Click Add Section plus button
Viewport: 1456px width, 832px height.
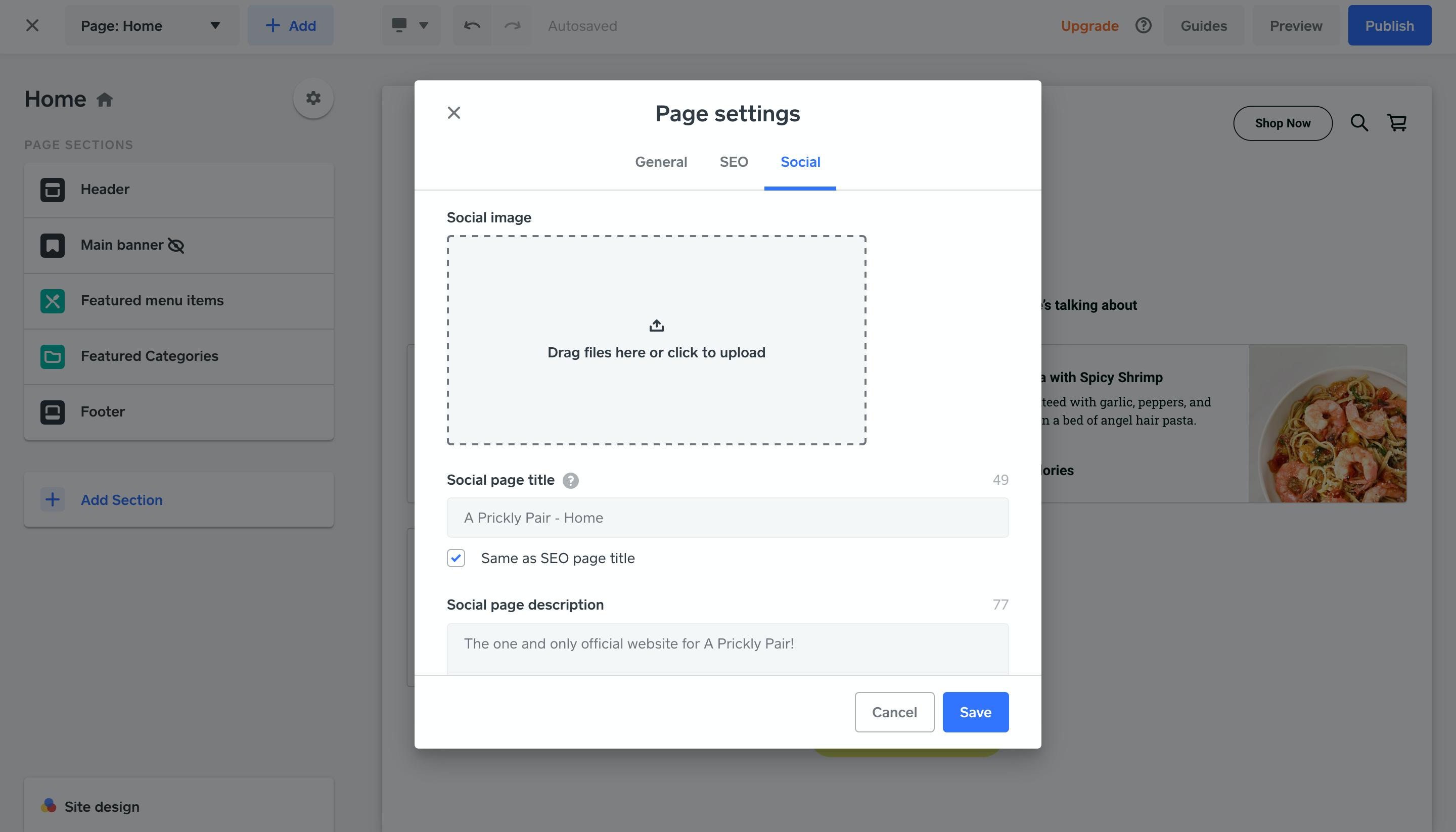[53, 500]
